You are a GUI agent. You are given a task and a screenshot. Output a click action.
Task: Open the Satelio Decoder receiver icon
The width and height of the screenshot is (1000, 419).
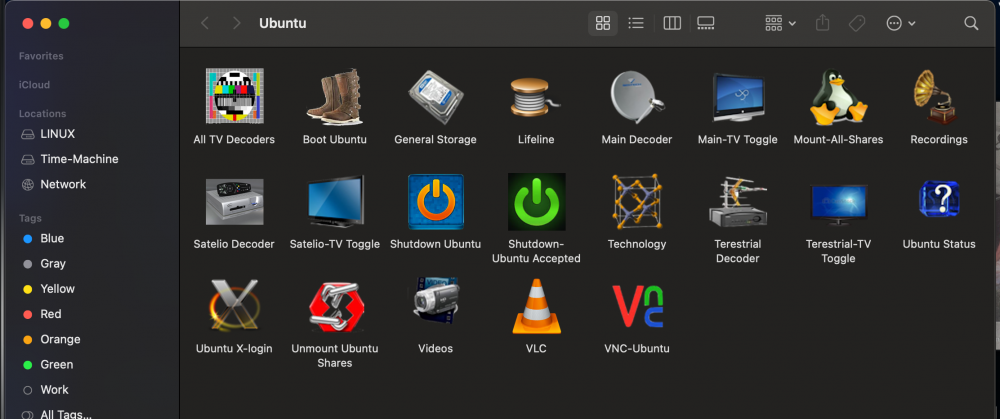tap(234, 201)
